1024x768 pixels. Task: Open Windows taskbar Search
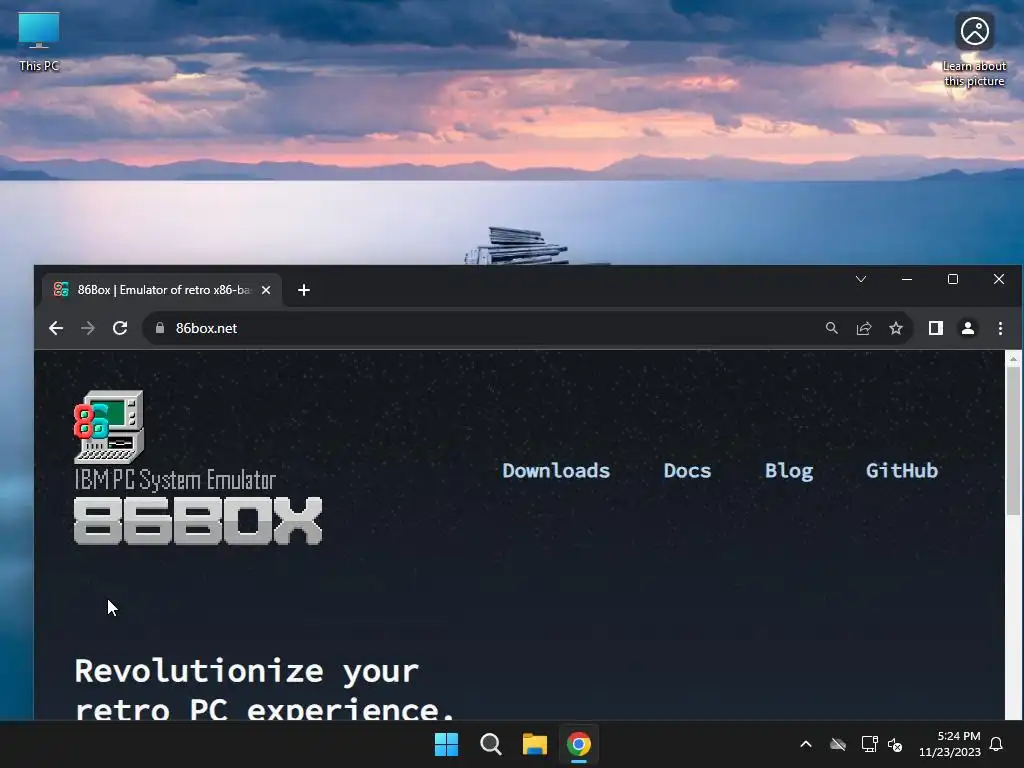(x=490, y=744)
